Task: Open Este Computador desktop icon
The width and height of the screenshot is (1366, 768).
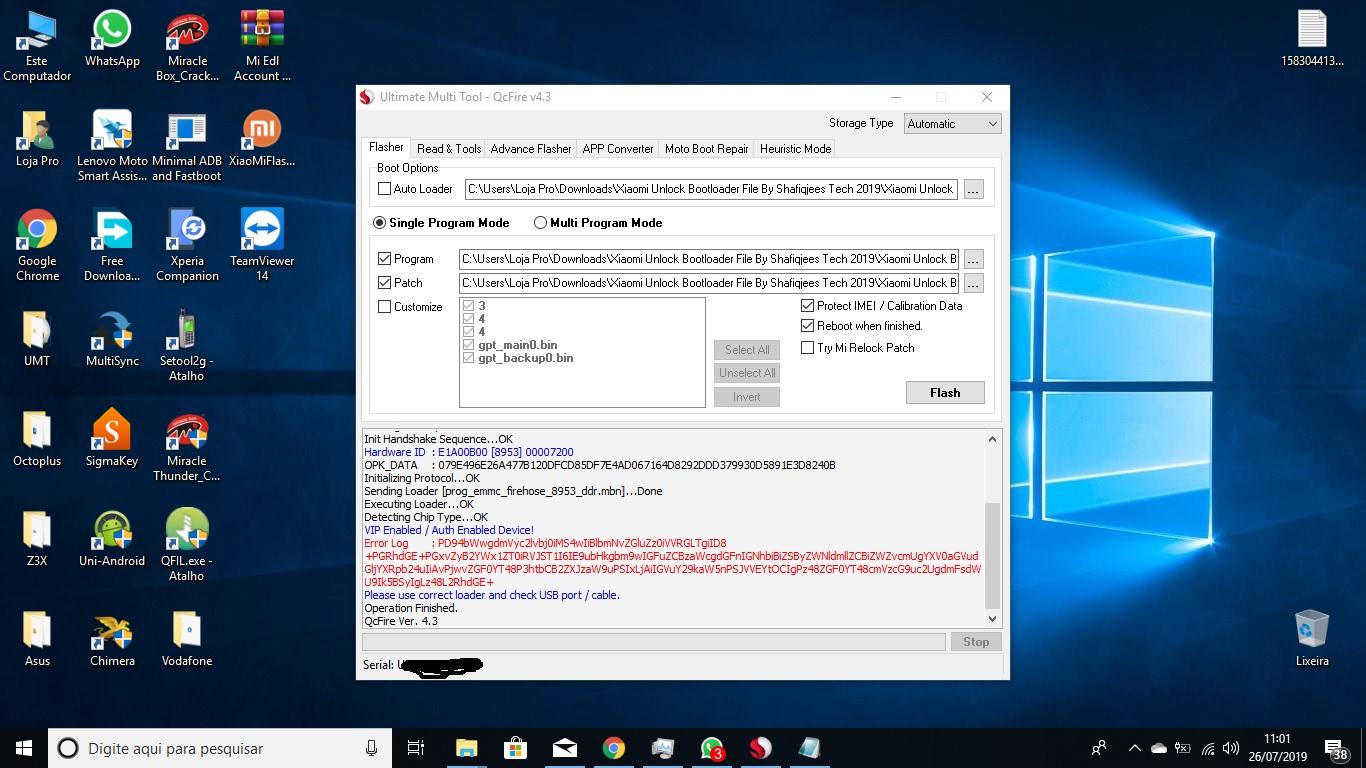Action: pos(37,45)
